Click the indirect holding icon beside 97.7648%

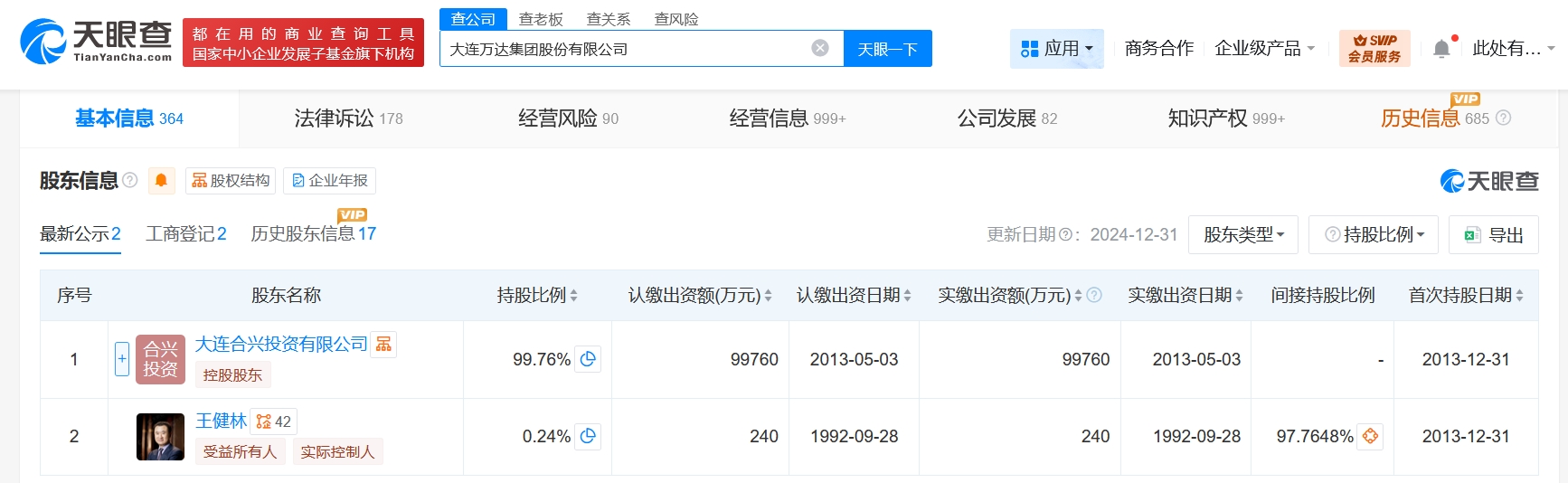tap(1370, 436)
